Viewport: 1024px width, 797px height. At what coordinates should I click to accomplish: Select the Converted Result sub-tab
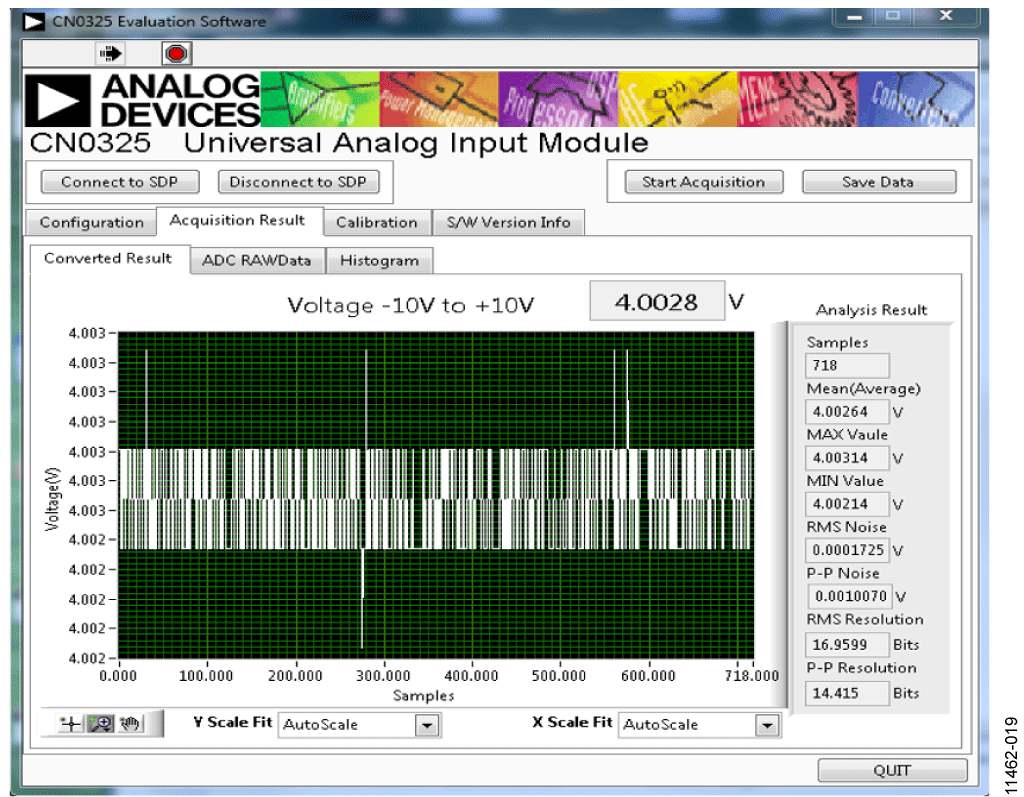coord(108,259)
